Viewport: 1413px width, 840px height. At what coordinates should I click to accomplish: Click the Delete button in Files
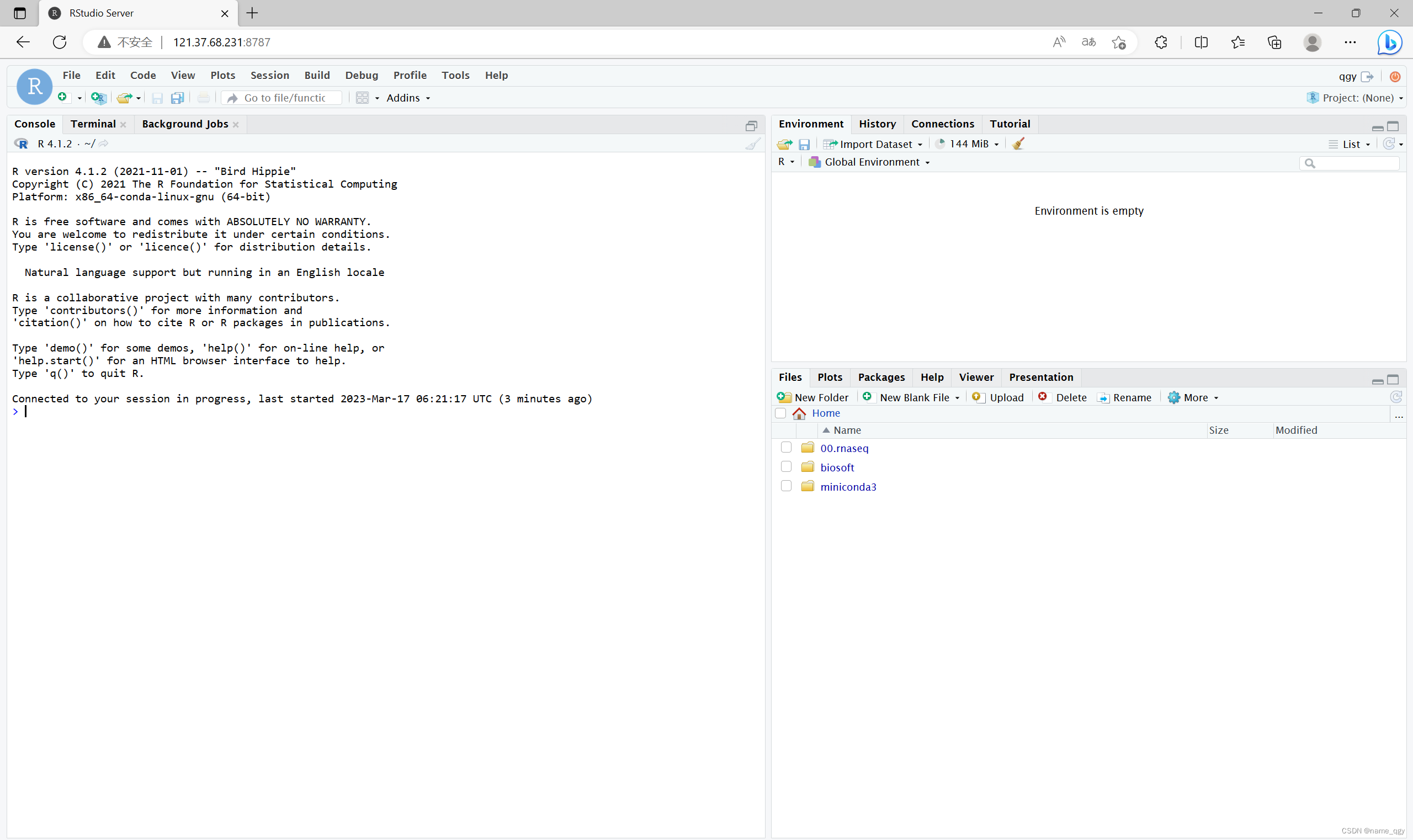(1063, 397)
